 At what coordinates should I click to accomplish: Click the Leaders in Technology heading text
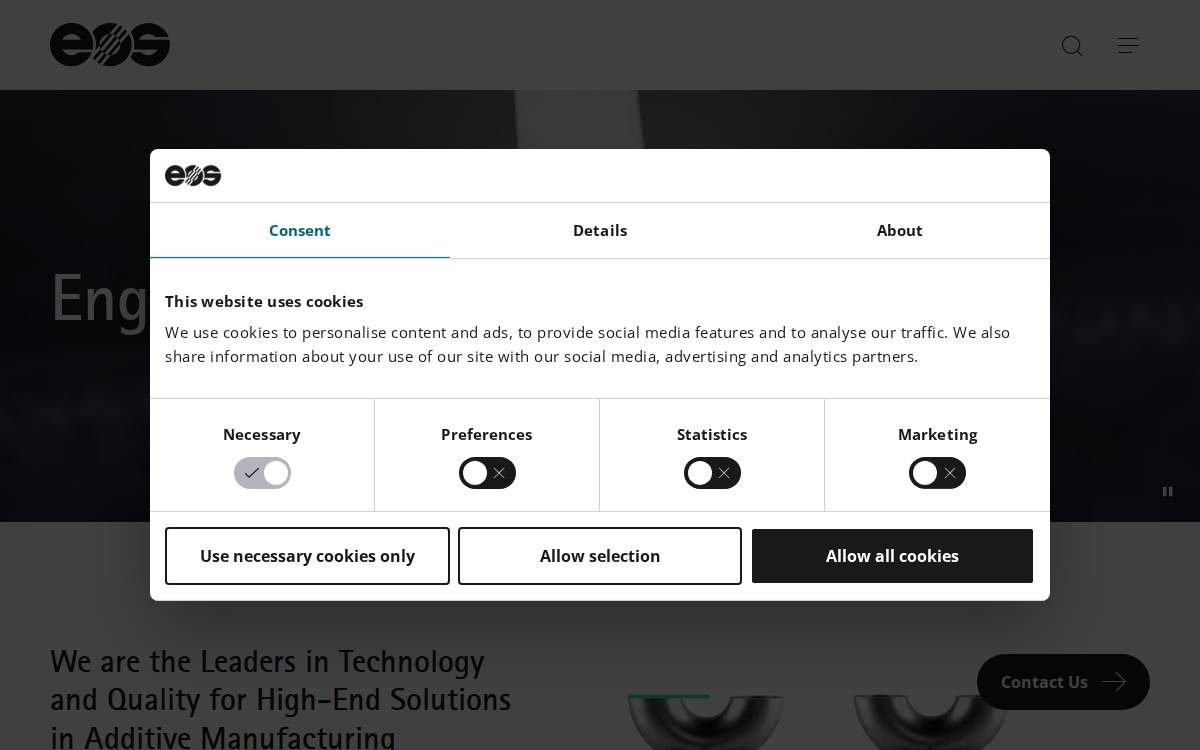click(281, 700)
